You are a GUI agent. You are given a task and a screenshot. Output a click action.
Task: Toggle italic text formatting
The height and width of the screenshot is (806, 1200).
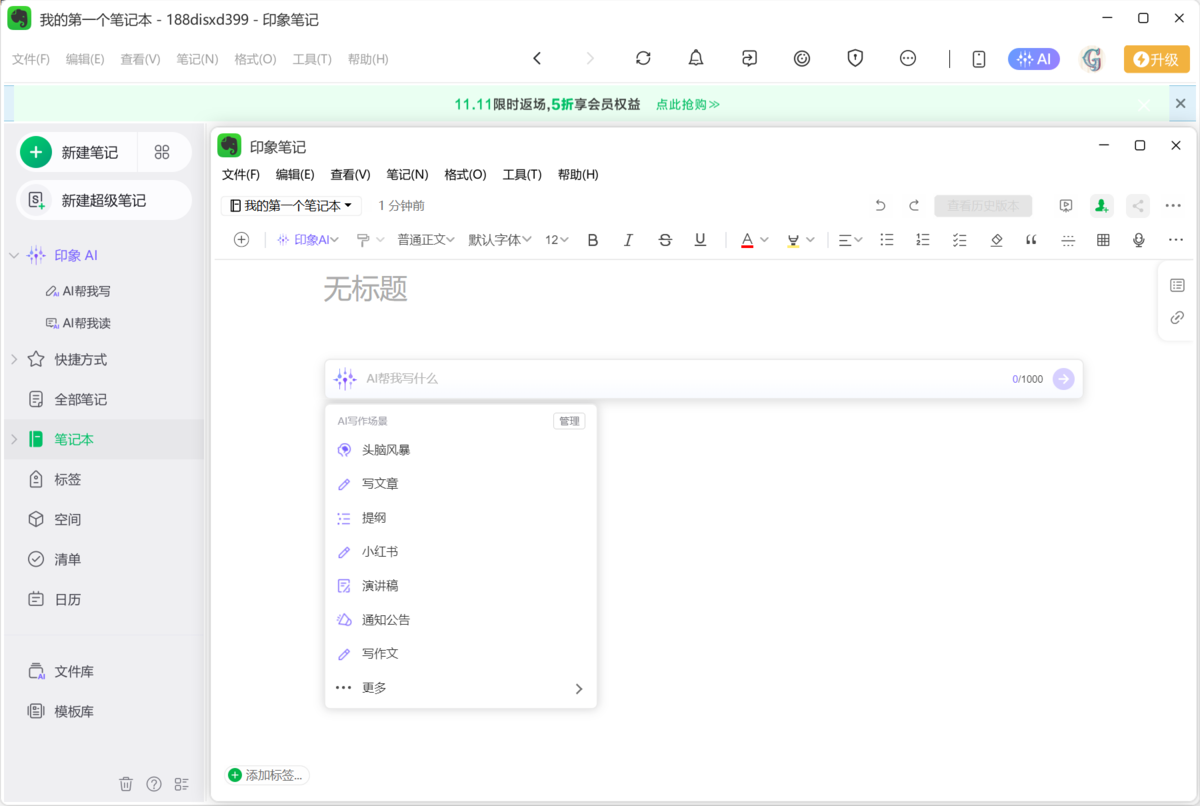pyautogui.click(x=628, y=239)
